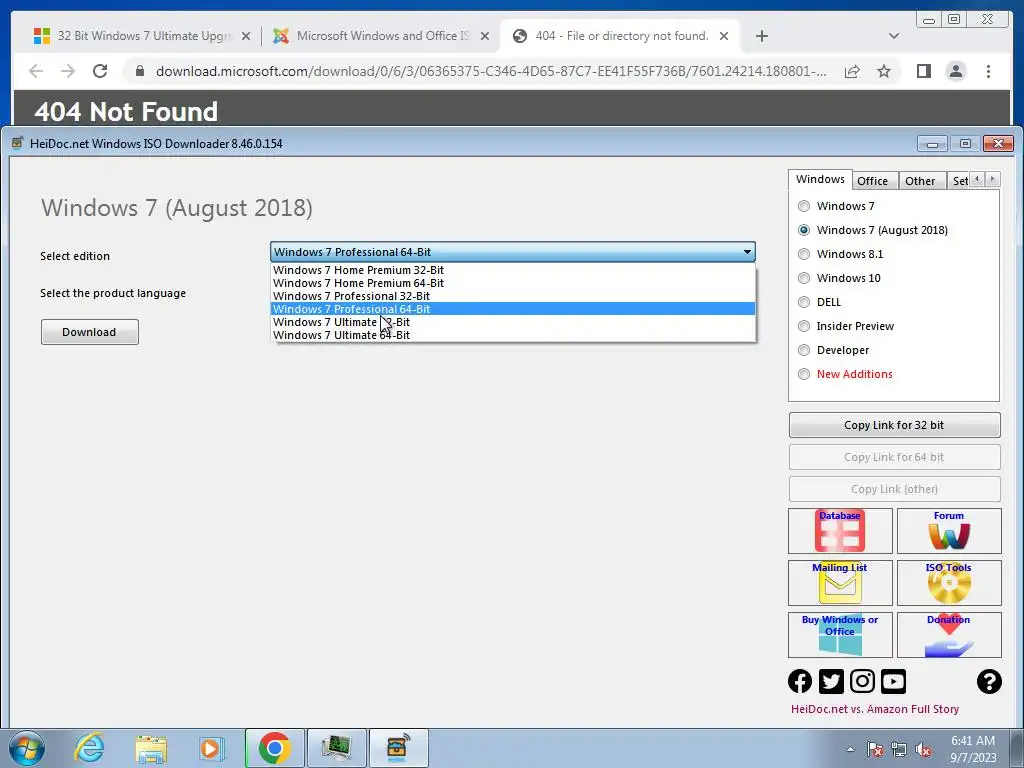Open Windows Explorer from taskbar
The height and width of the screenshot is (768, 1024).
(151, 748)
